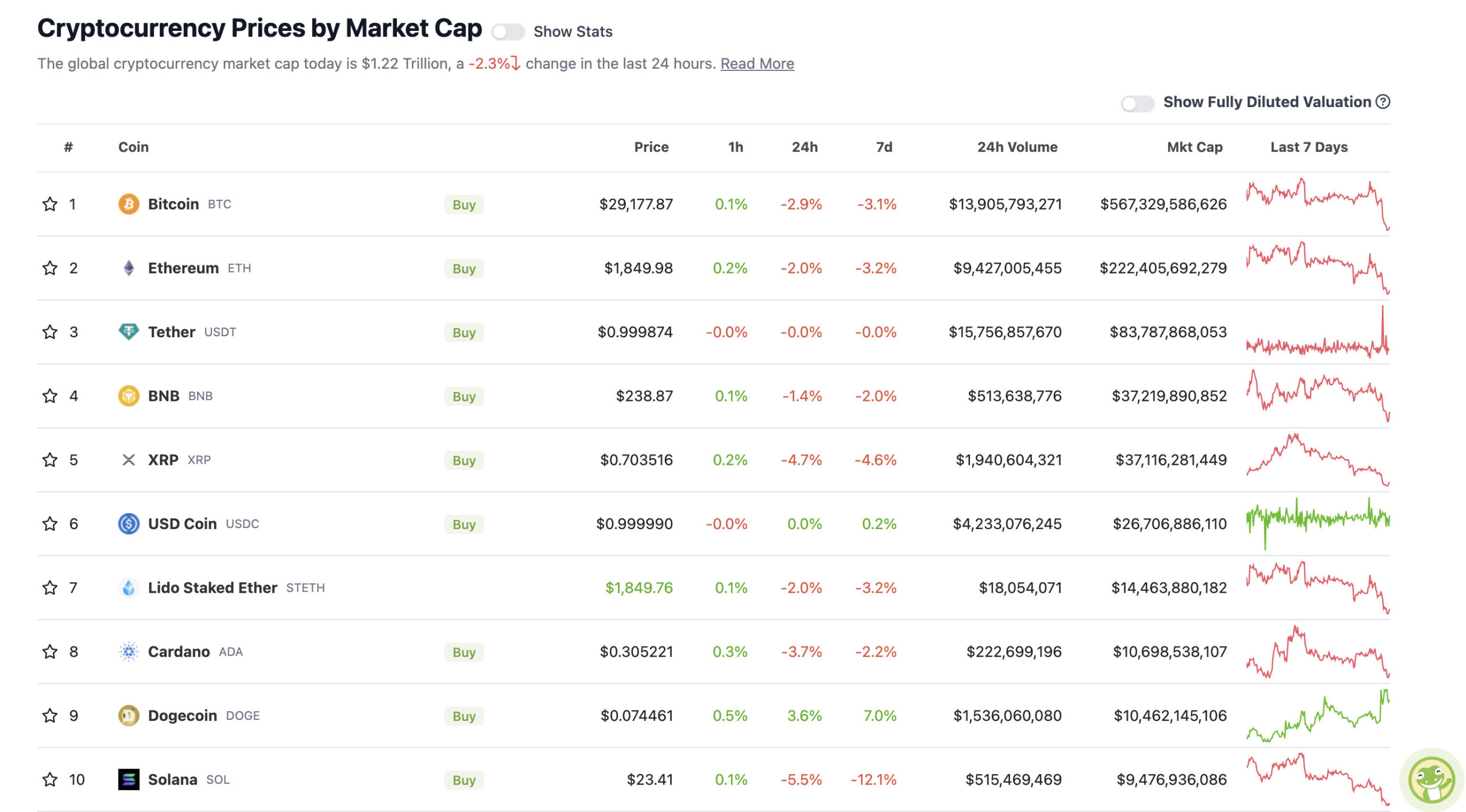Viewport: 1466px width, 812px height.
Task: Favorite XRP with the star icon
Action: pyautogui.click(x=50, y=460)
